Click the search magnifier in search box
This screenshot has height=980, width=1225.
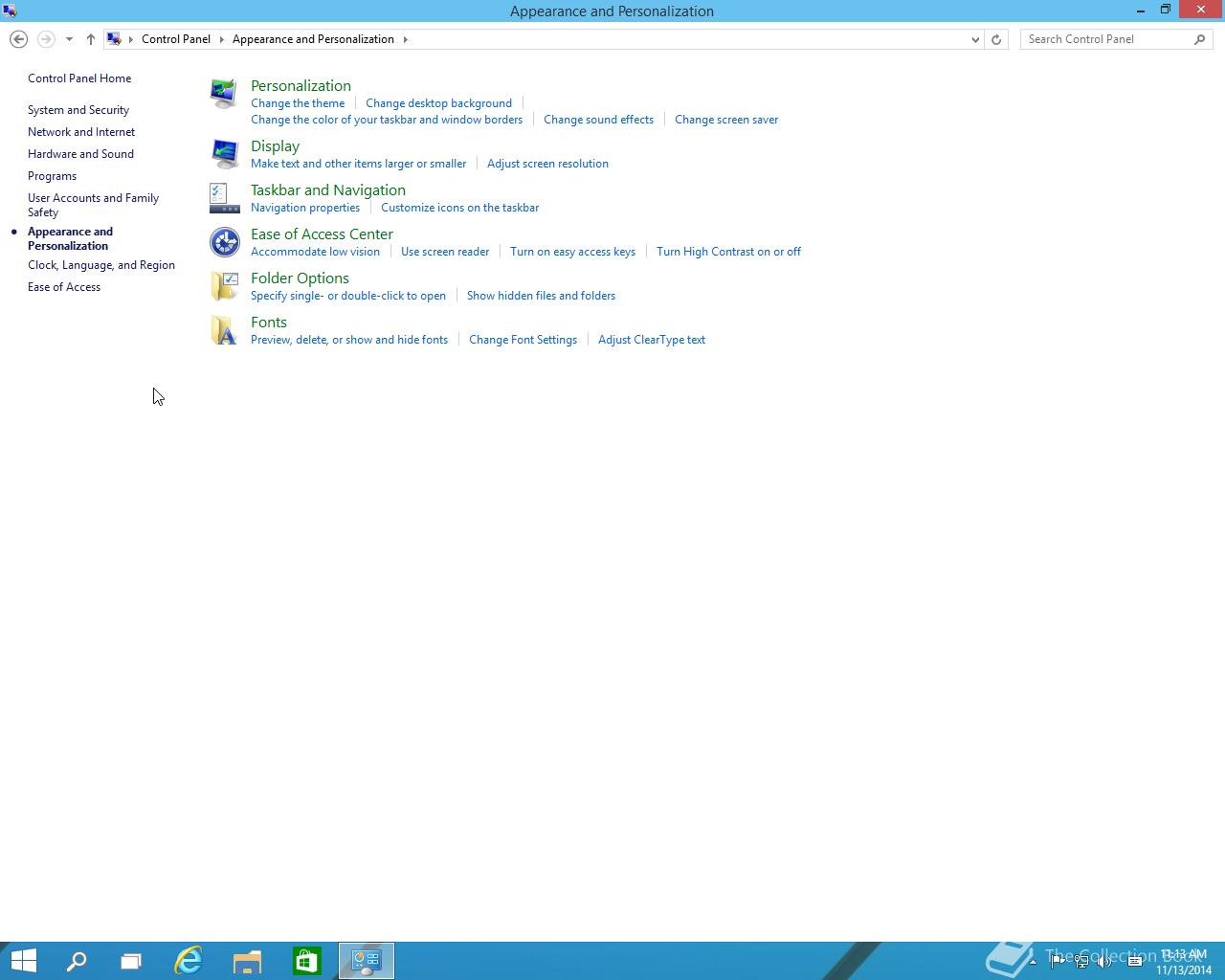click(1200, 39)
